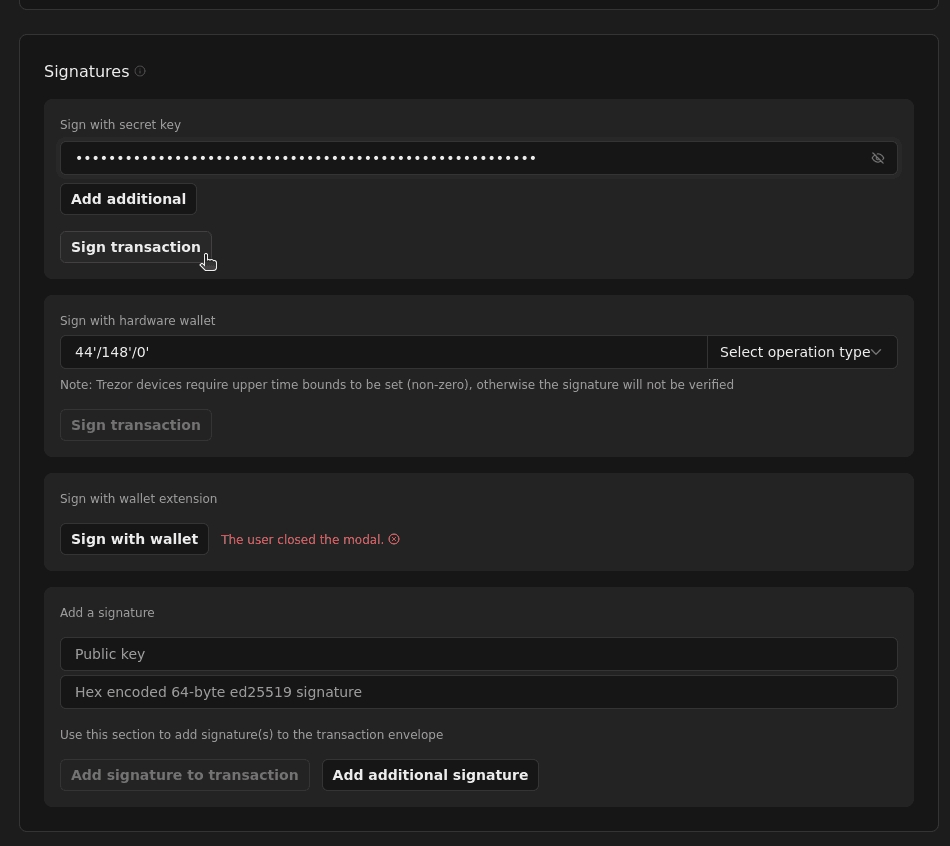This screenshot has height=846, width=950.
Task: Click Add signature to transaction
Action: (185, 775)
